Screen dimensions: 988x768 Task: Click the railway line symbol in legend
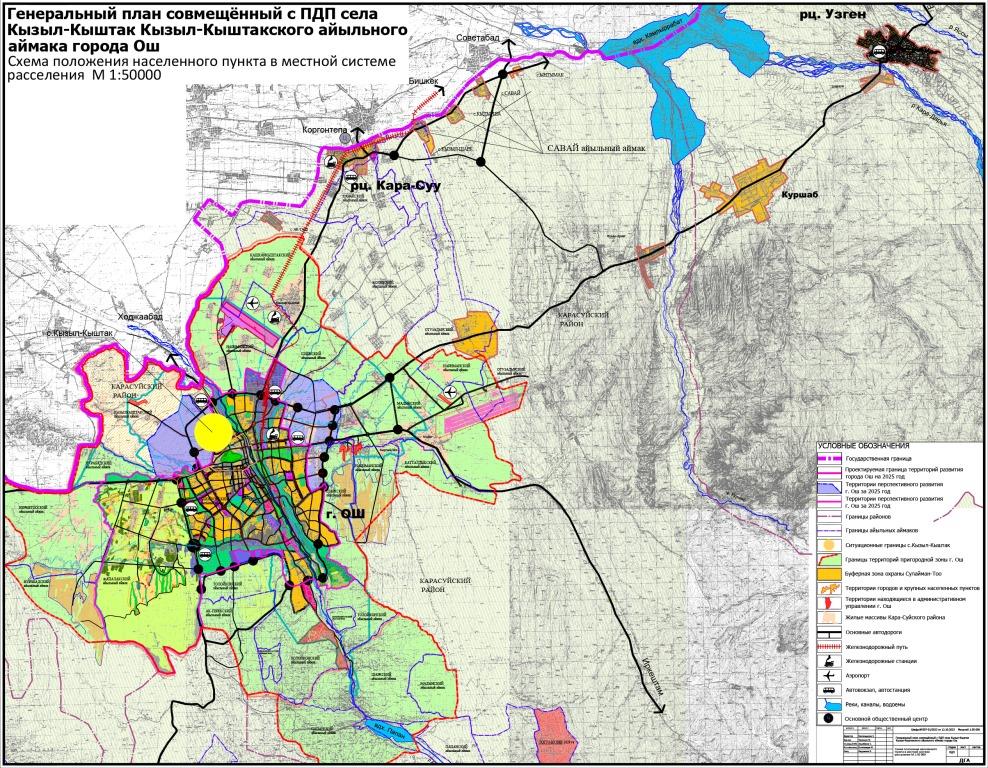point(829,647)
